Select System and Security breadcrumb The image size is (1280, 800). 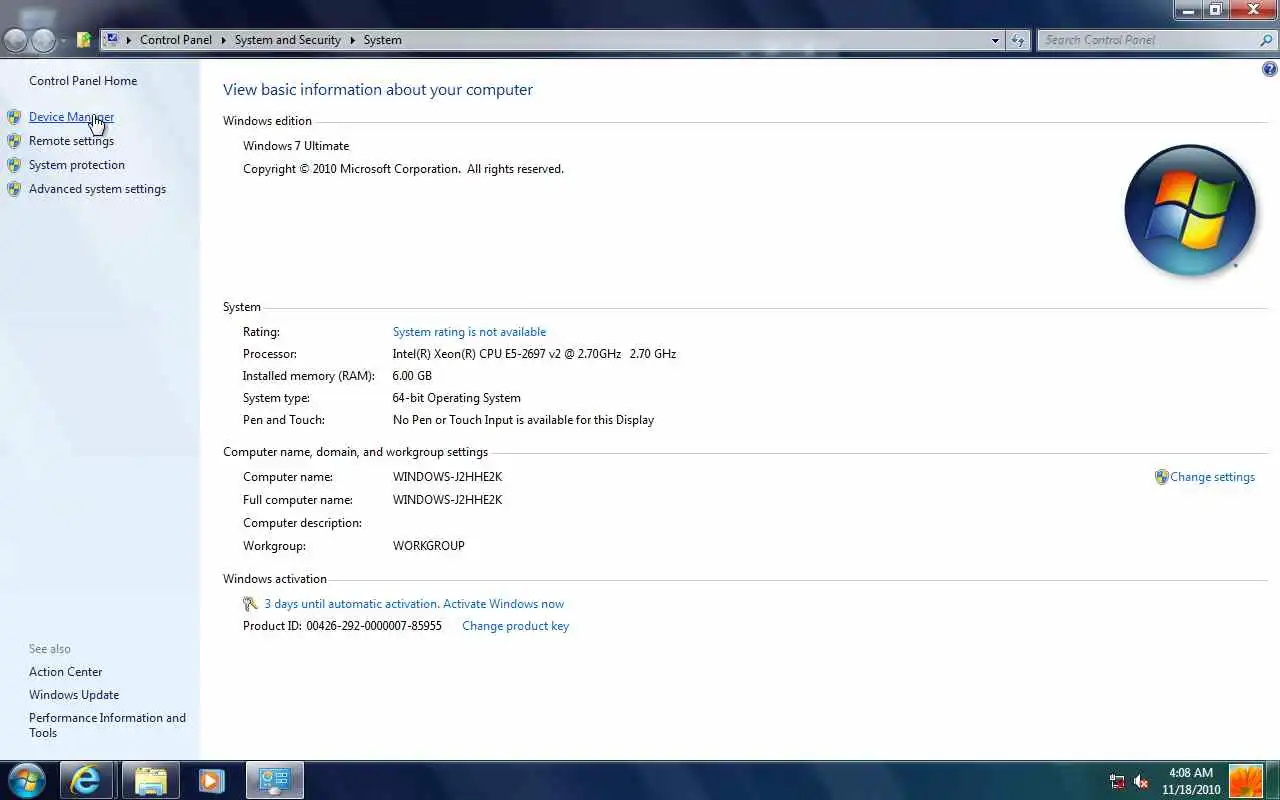click(x=287, y=40)
